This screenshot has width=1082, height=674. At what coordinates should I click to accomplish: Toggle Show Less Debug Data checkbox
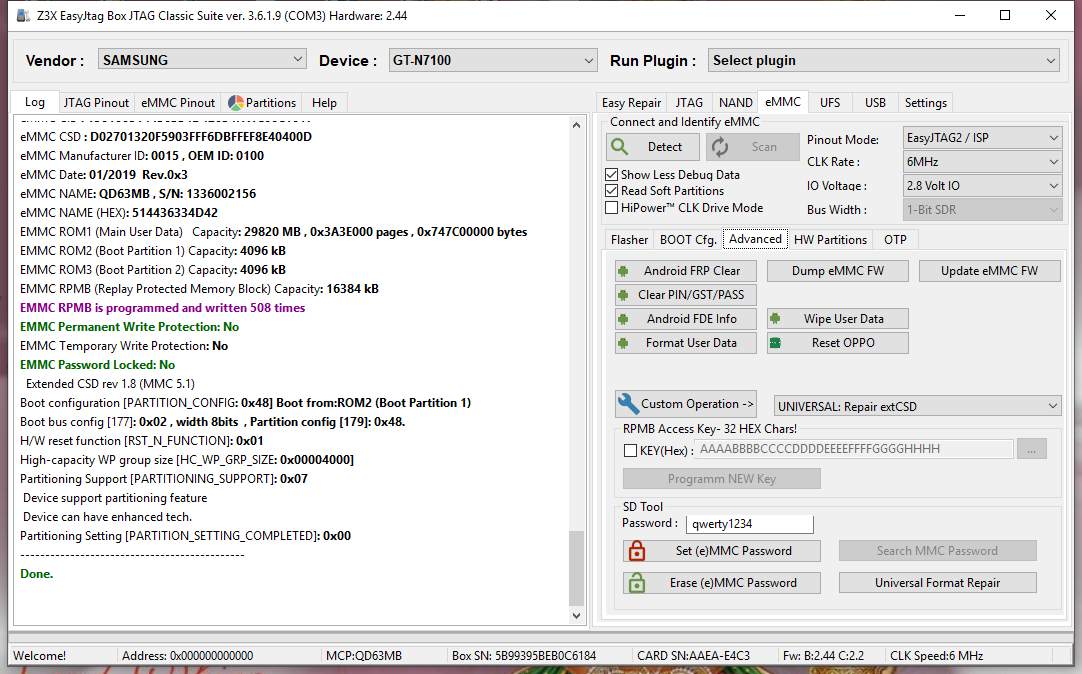(x=611, y=175)
